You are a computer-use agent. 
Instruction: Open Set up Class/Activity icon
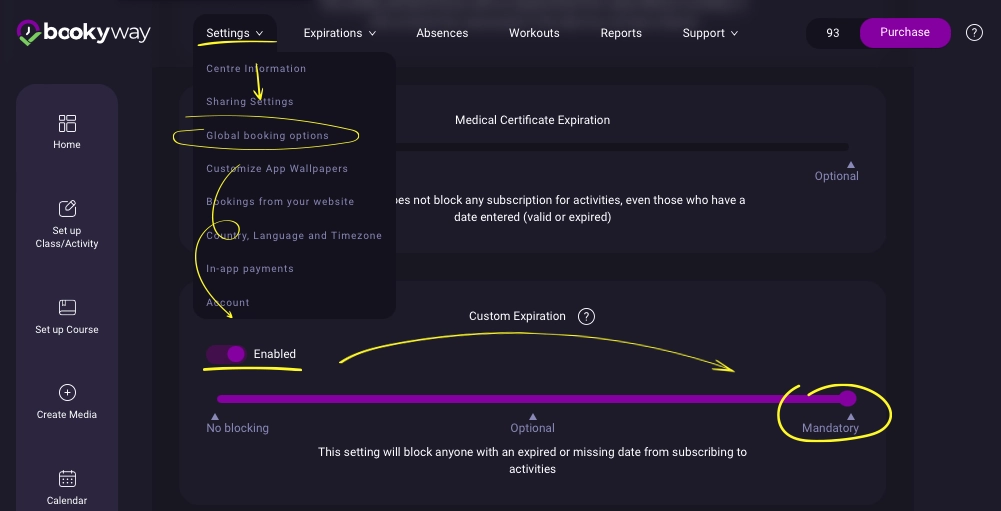pos(67,209)
